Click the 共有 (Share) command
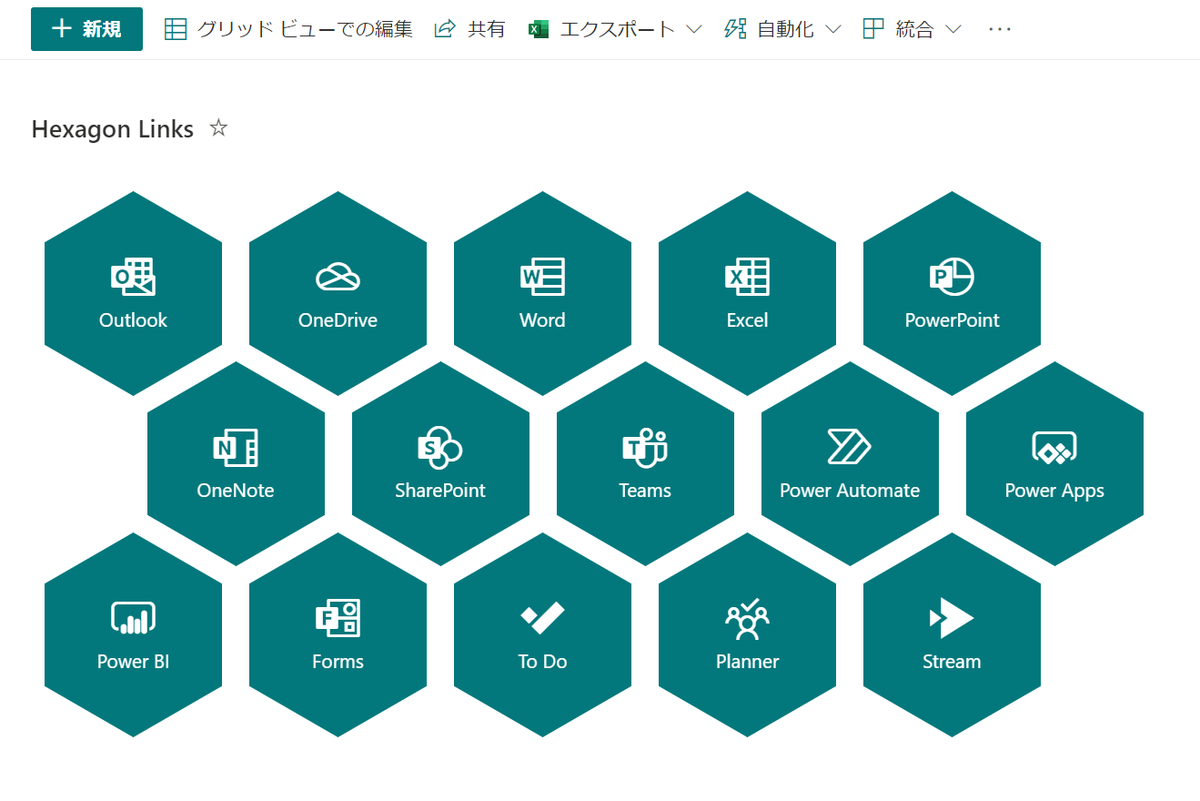The width and height of the screenshot is (1200, 801). pyautogui.click(x=470, y=29)
